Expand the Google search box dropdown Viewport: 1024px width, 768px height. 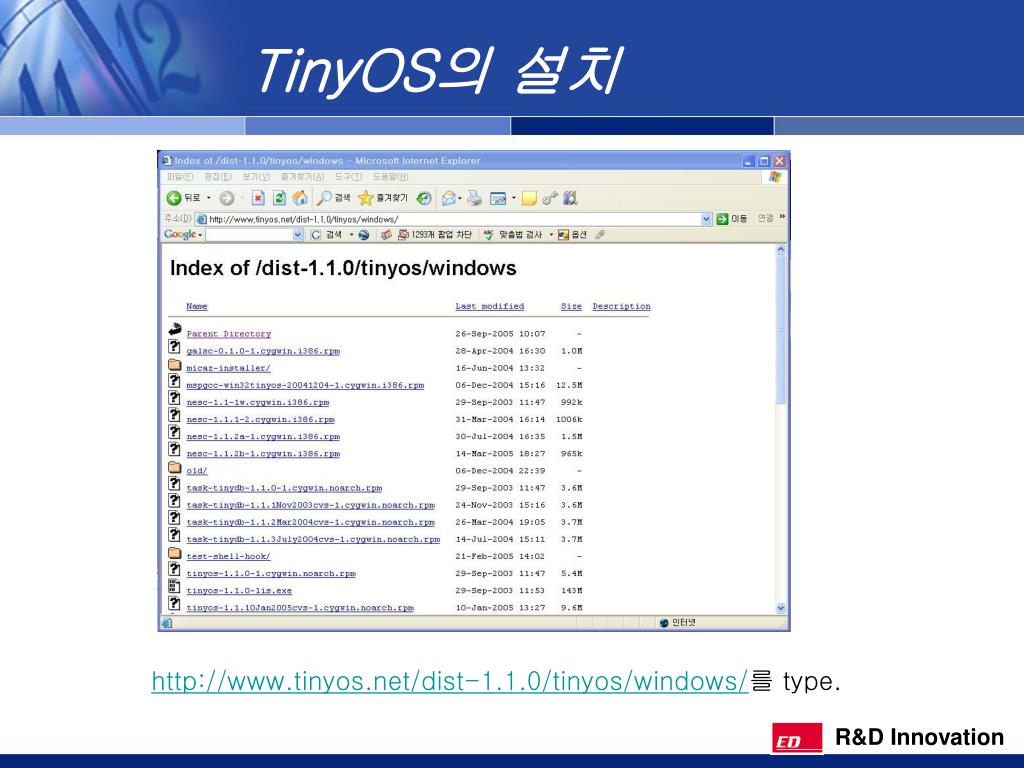(298, 235)
